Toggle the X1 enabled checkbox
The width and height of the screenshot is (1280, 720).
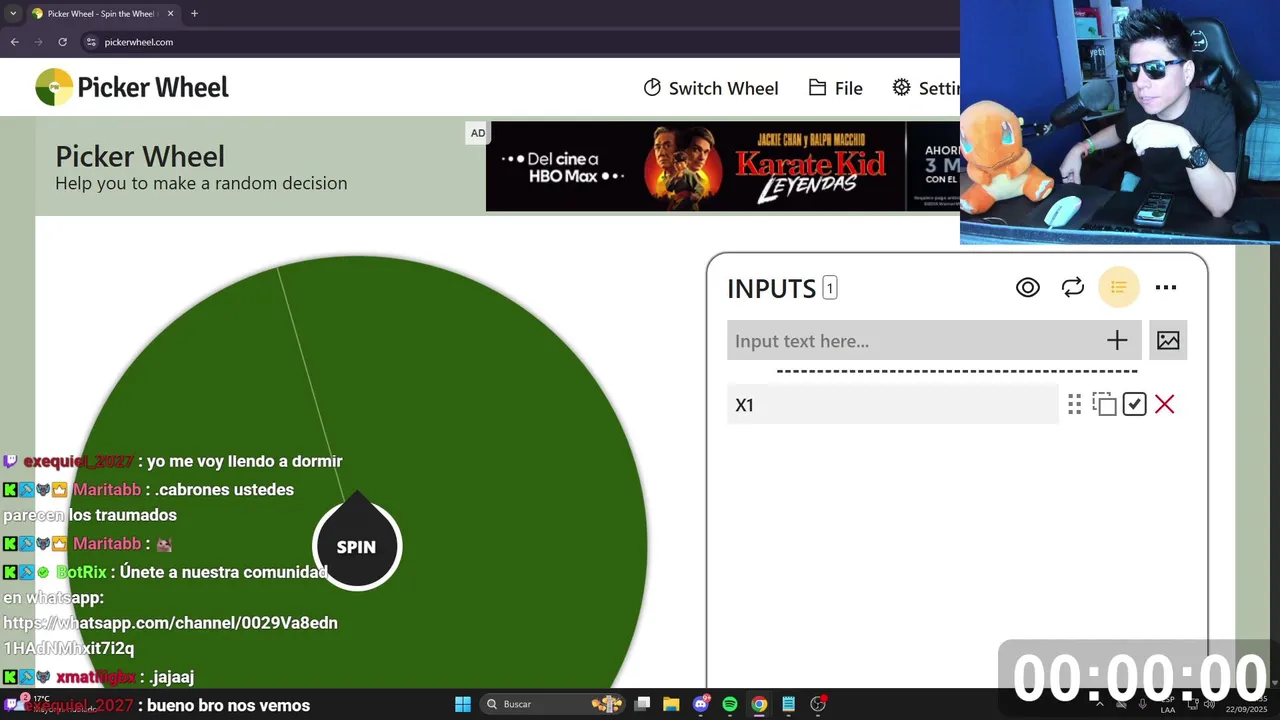click(x=1134, y=404)
